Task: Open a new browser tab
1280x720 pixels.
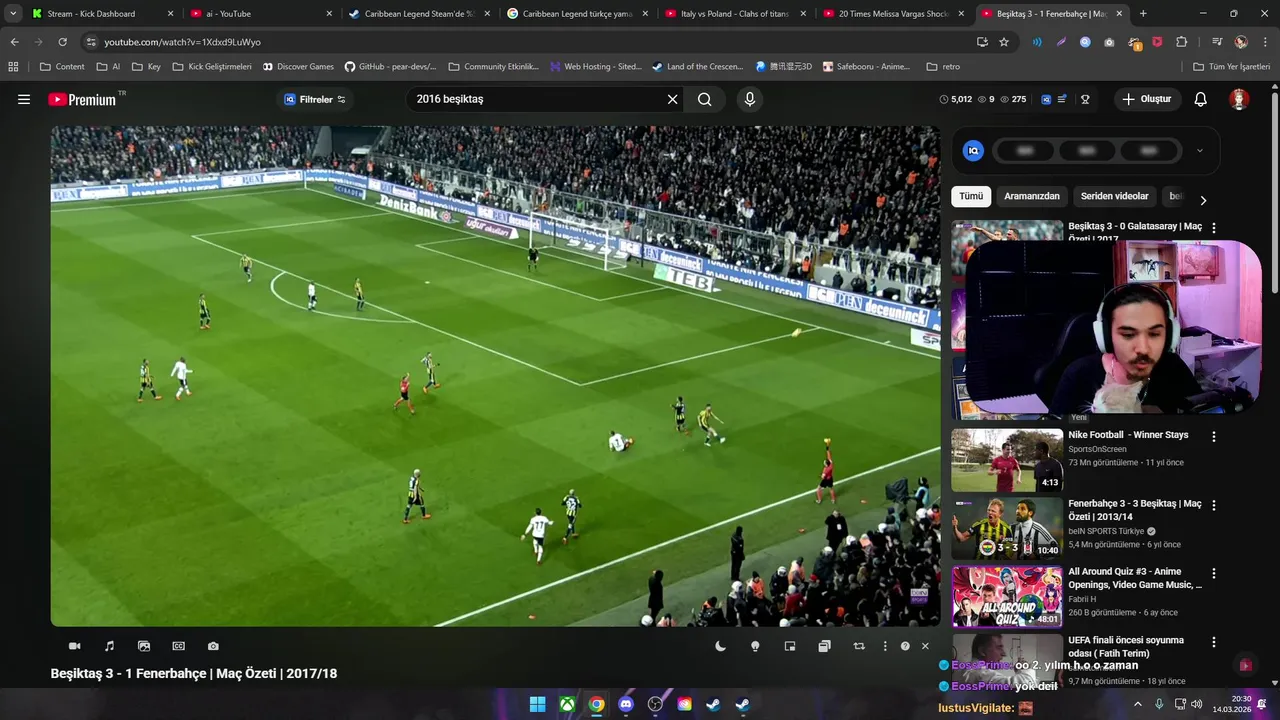Action: [1143, 14]
